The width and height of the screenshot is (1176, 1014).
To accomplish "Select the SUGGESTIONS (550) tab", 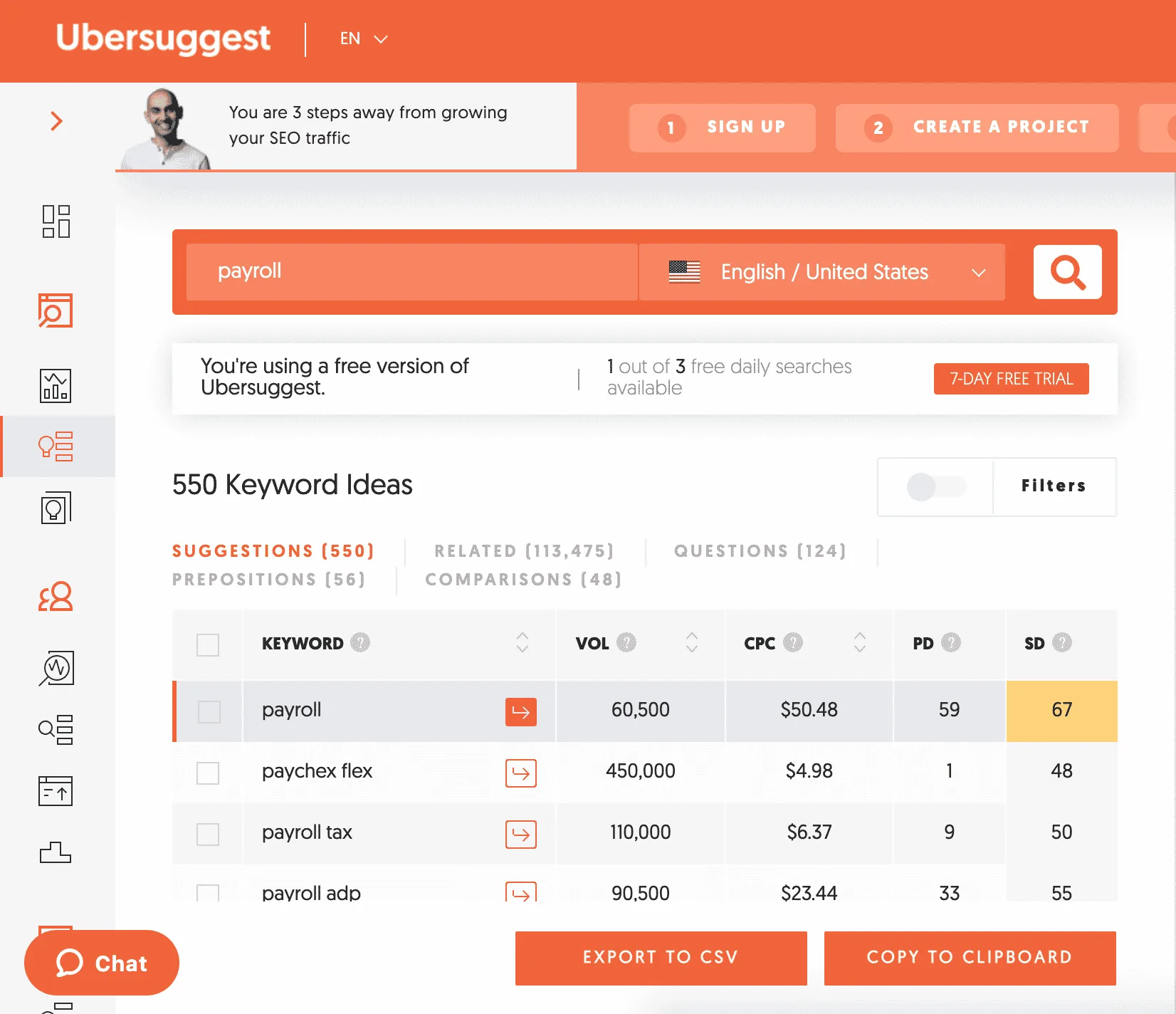I will [273, 551].
